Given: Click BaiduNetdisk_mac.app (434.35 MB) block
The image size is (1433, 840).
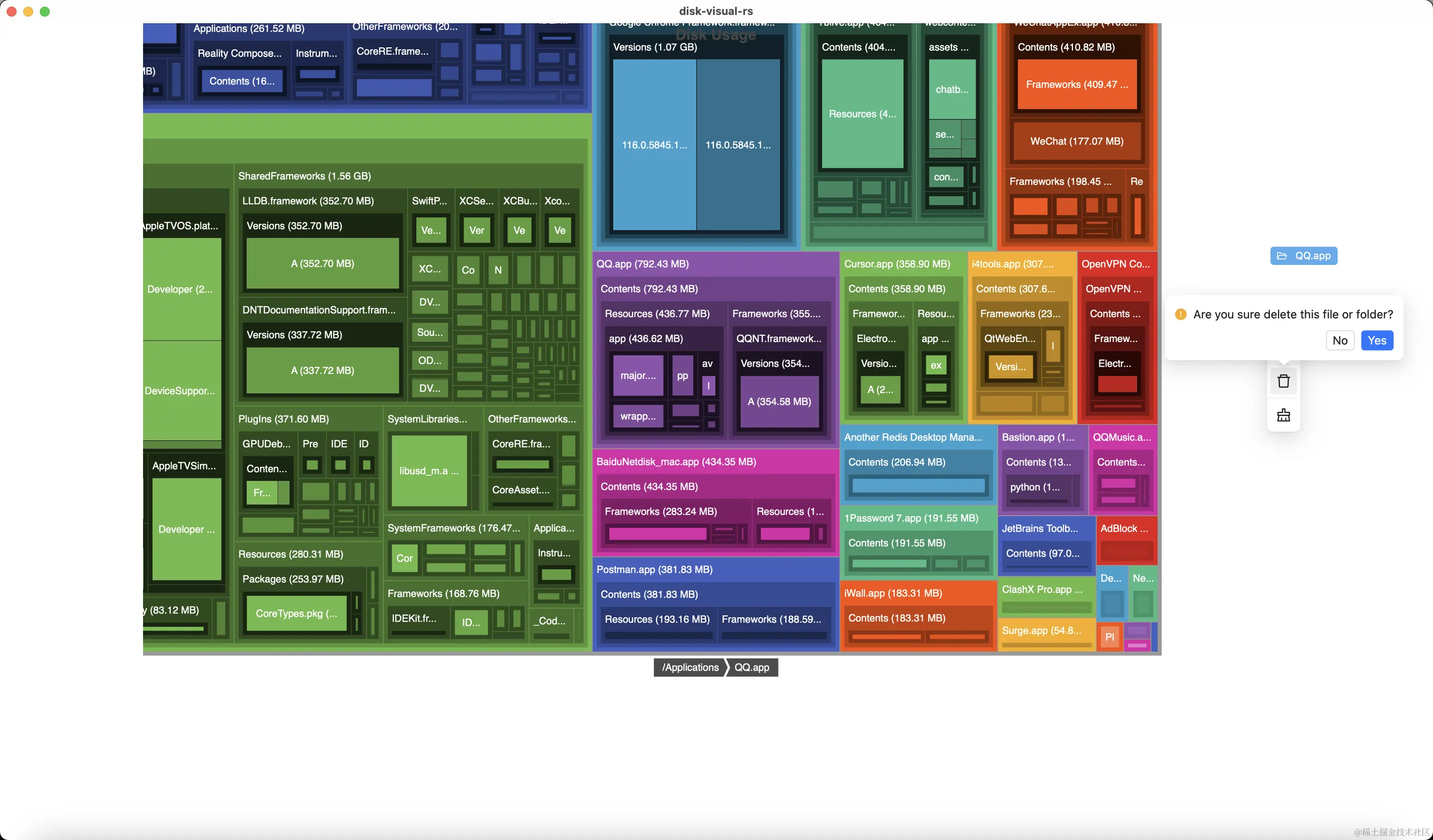Looking at the screenshot, I should [x=676, y=461].
